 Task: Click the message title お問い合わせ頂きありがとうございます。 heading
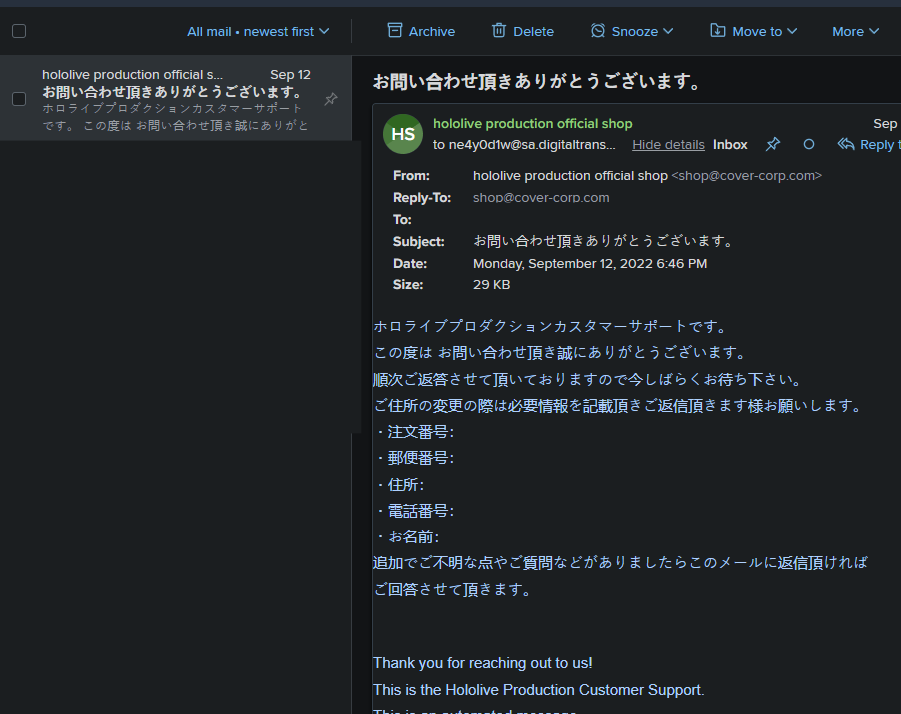coord(537,82)
